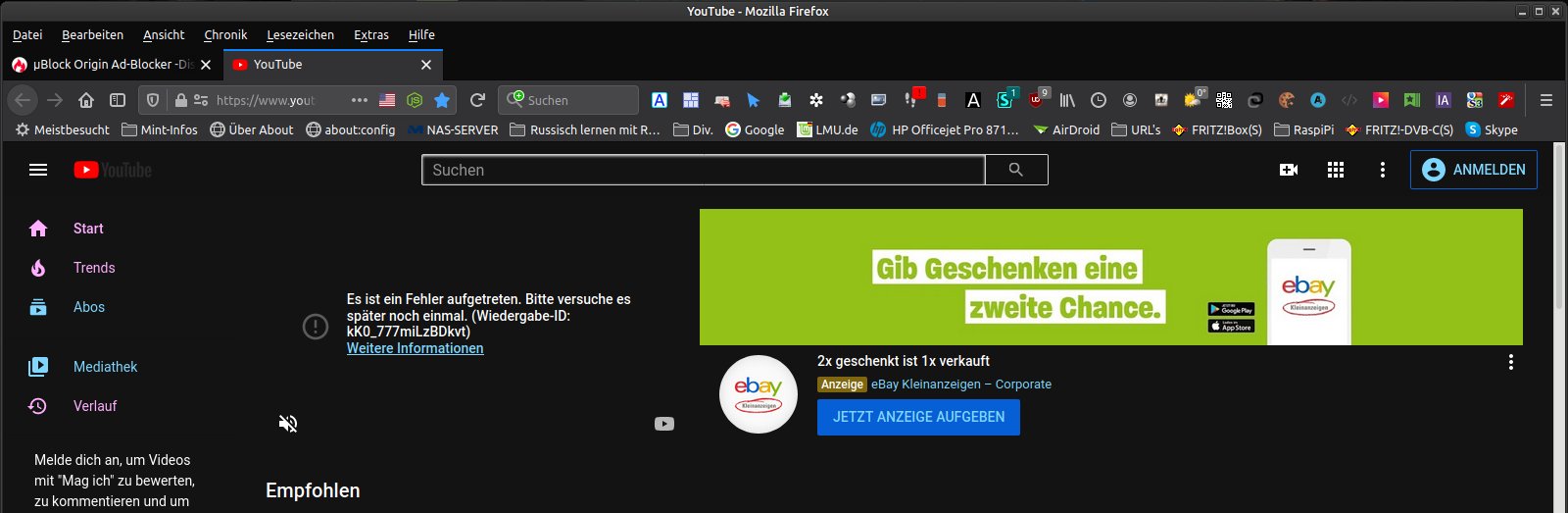The image size is (1568, 513).
Task: Open the Skype bookmark
Action: 1492,129
